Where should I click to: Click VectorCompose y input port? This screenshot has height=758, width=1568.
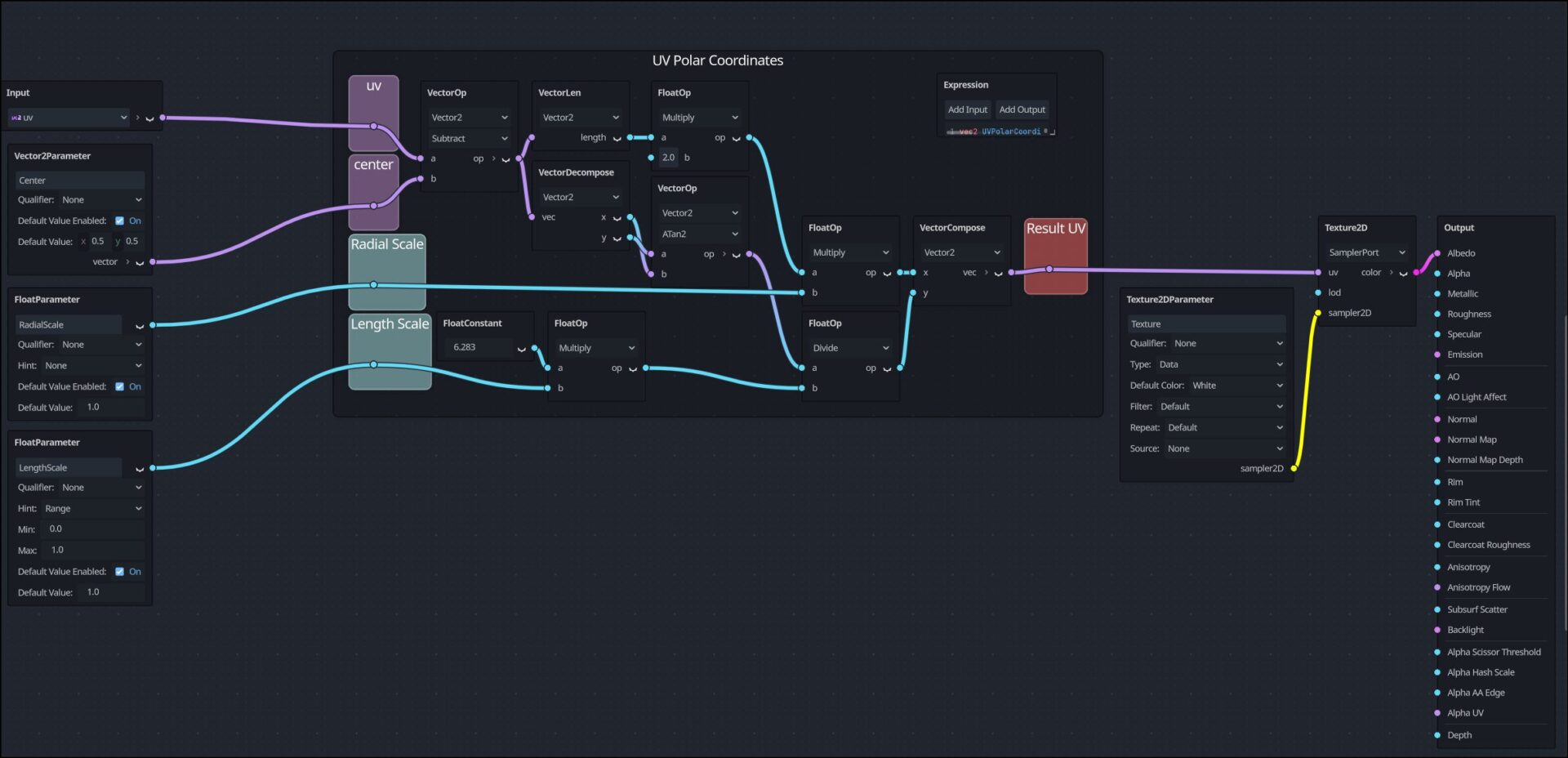(913, 292)
